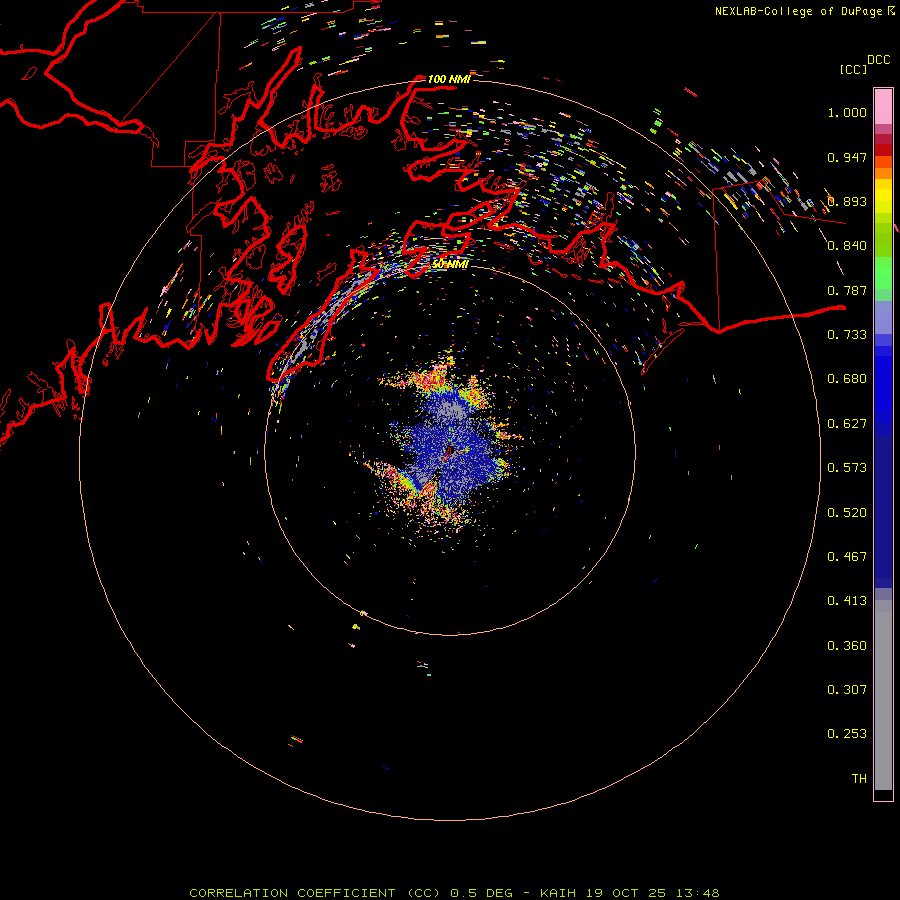Image resolution: width=900 pixels, height=900 pixels.
Task: Click the 1.000 value on color scale
Action: tap(847, 112)
